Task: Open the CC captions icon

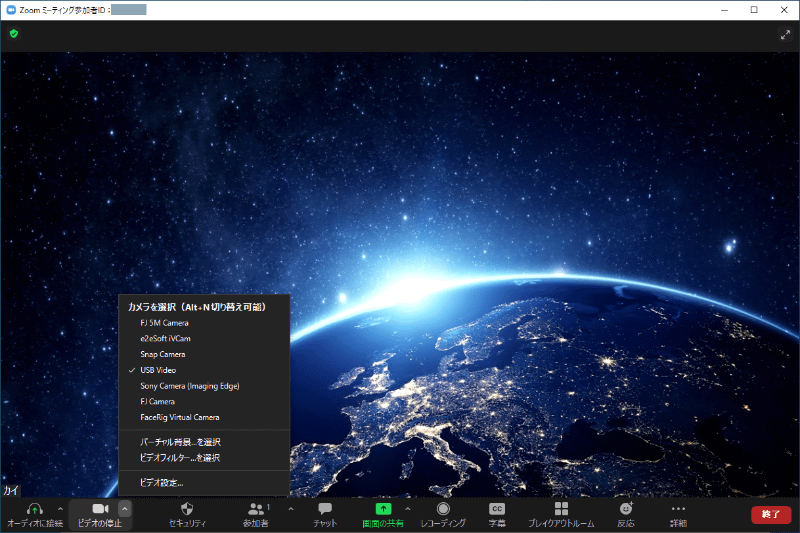Action: [497, 509]
